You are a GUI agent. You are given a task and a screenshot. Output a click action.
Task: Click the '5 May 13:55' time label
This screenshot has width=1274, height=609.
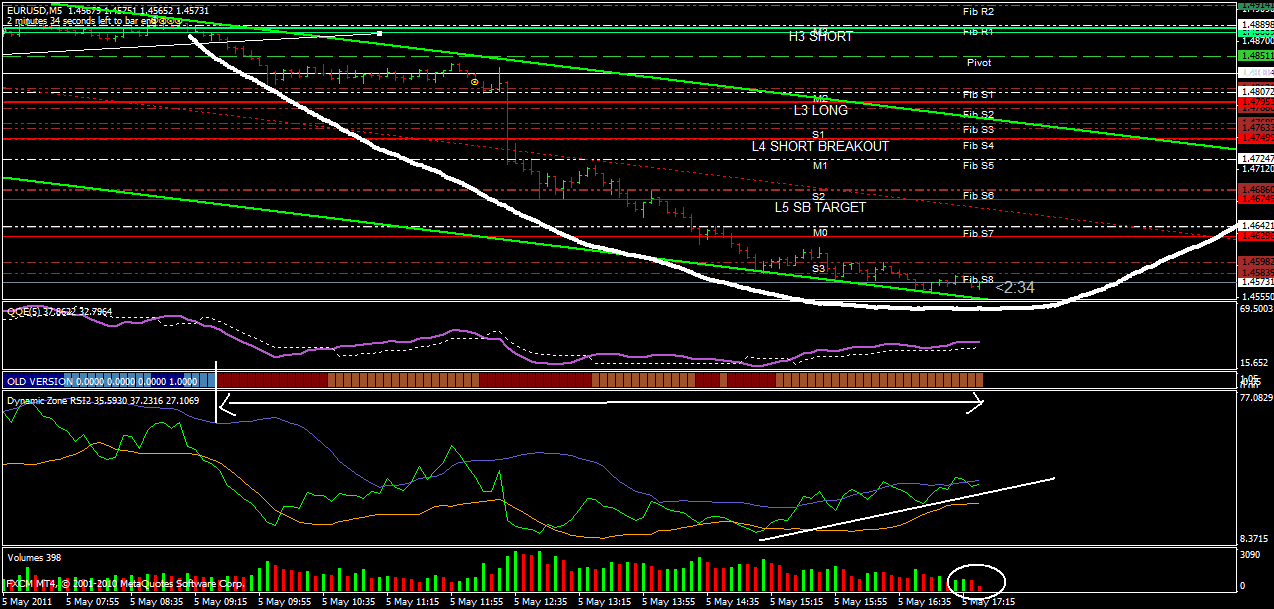click(x=668, y=602)
